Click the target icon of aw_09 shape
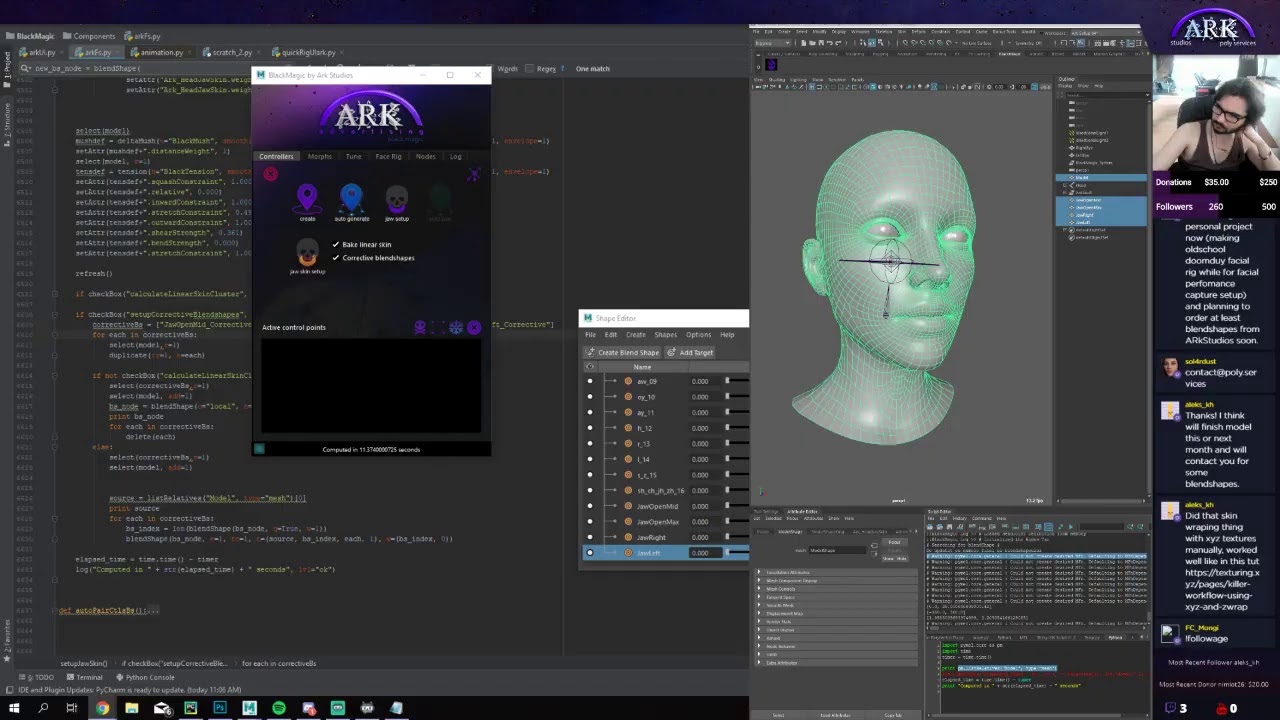This screenshot has width=1280, height=720. [x=628, y=381]
